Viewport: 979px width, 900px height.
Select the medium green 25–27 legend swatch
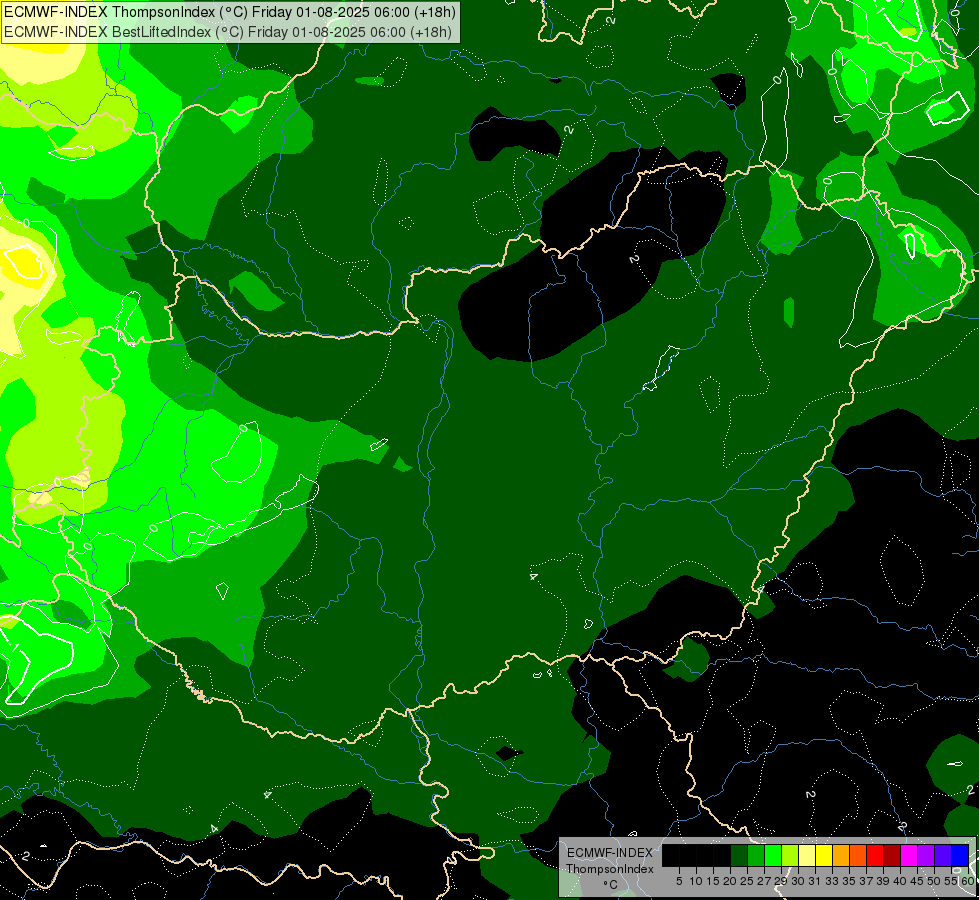point(755,856)
